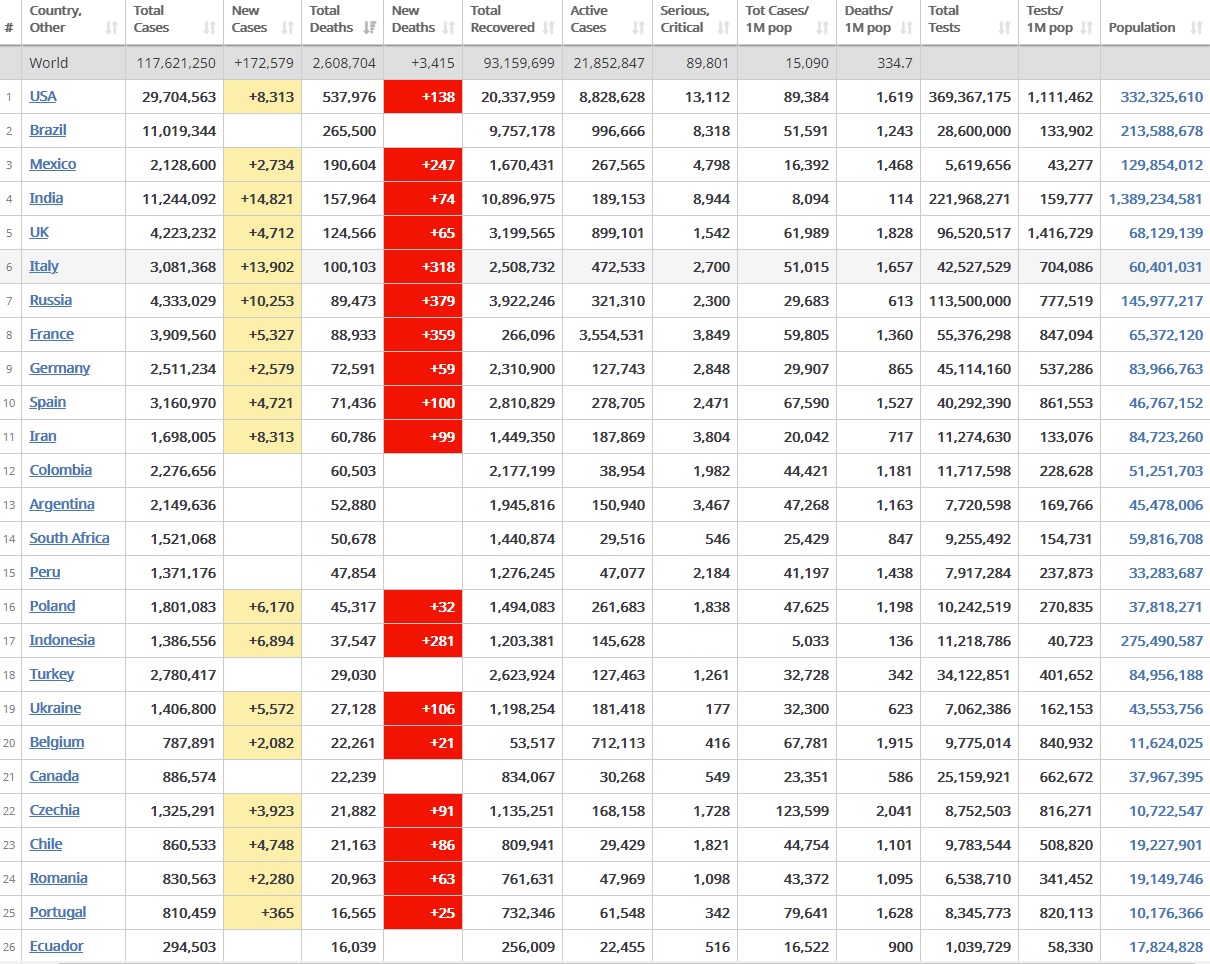Image resolution: width=1210 pixels, height=964 pixels.
Task: Select Czechia deaths per million 2,041
Action: pos(894,811)
